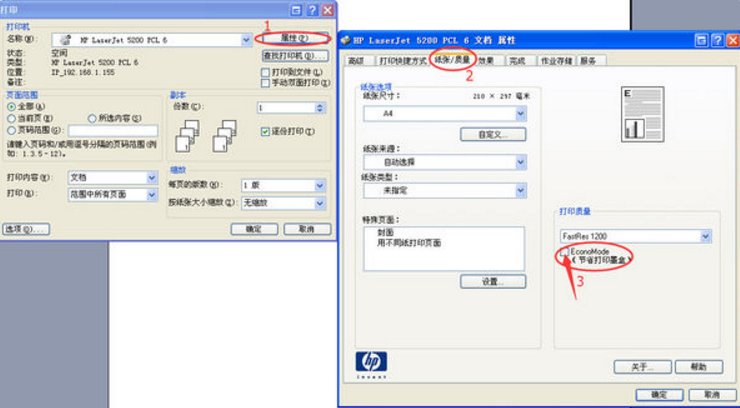Click the page preview thumbnail

click(x=642, y=114)
